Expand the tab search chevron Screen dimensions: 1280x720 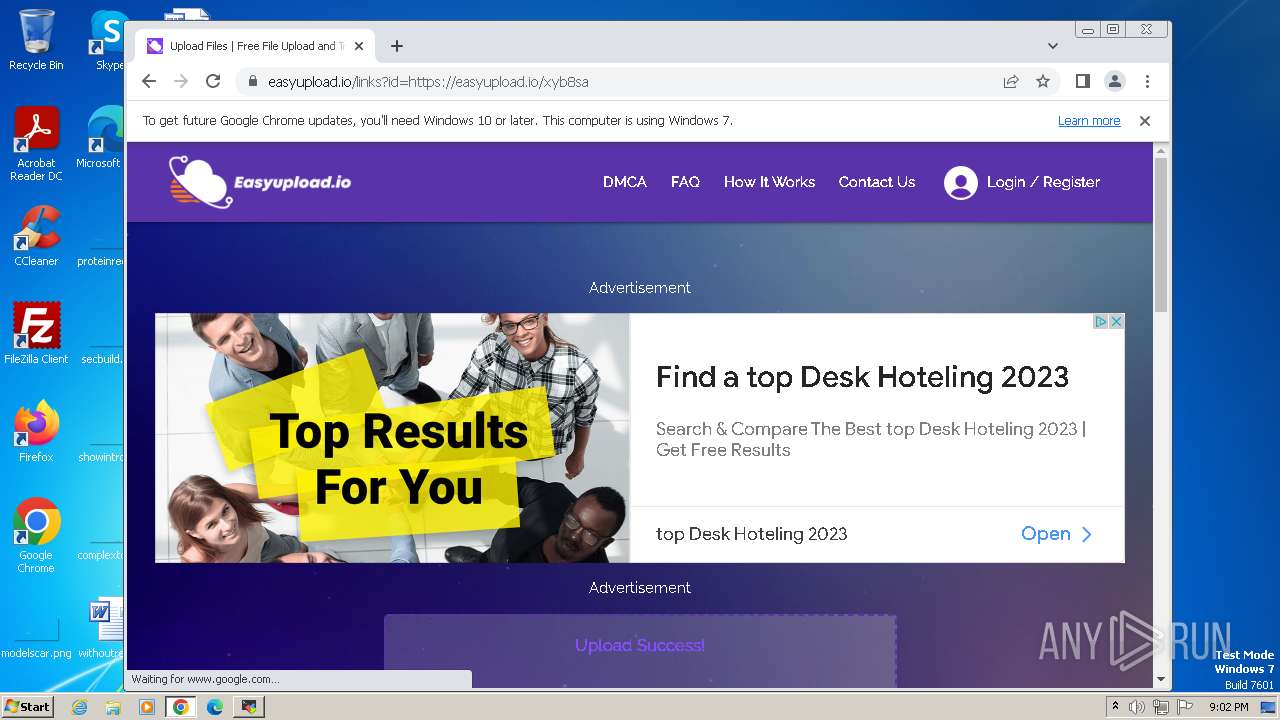1052,46
